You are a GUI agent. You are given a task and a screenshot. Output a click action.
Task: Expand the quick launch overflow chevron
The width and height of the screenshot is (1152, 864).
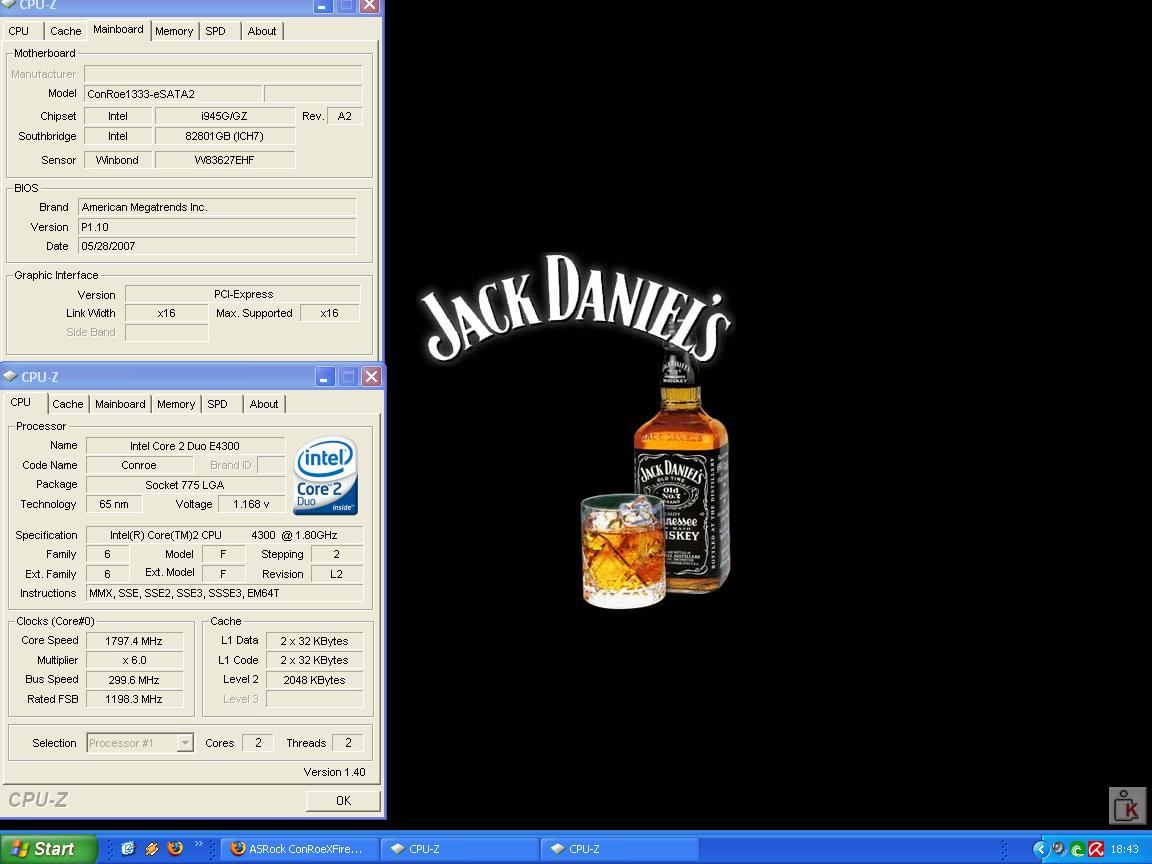[x=198, y=845]
